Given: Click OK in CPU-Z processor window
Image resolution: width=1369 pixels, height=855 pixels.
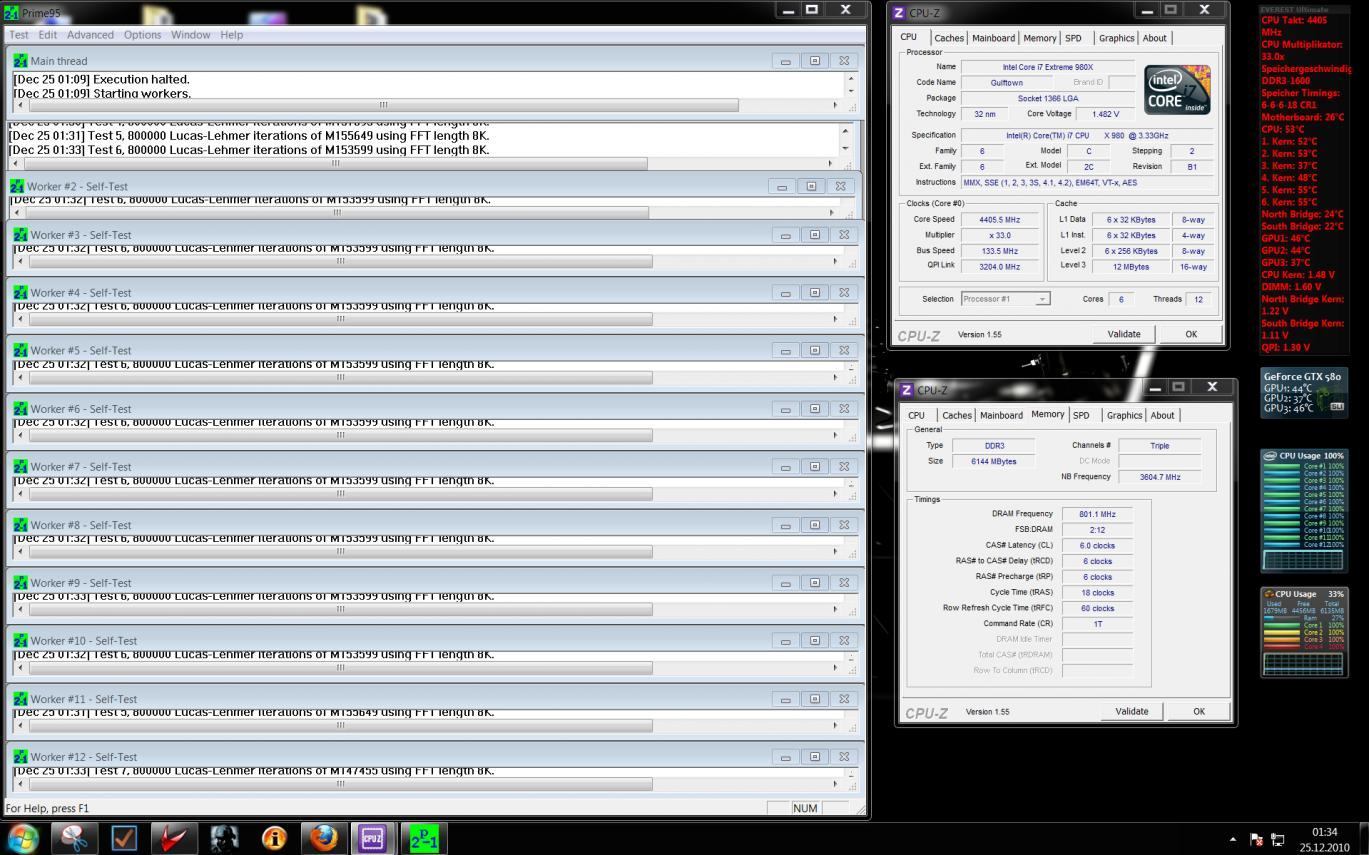Looking at the screenshot, I should pyautogui.click(x=1191, y=334).
